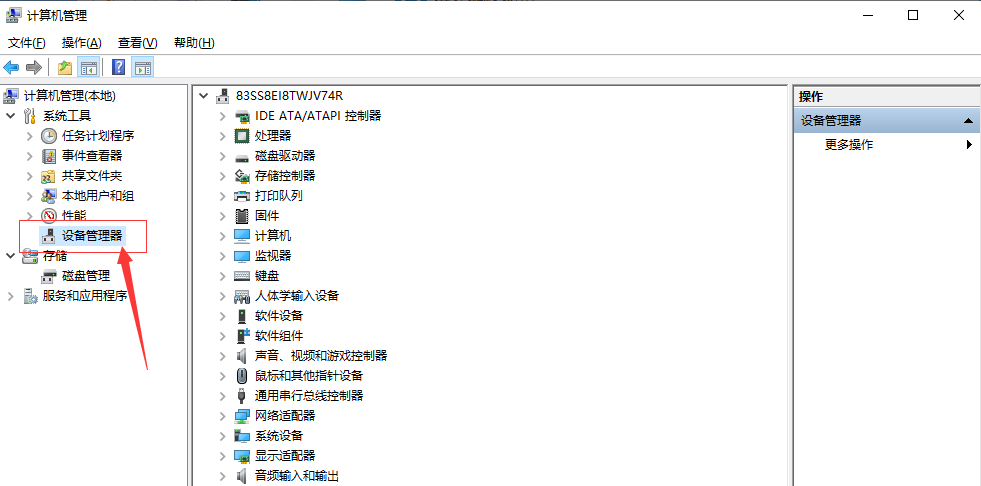The height and width of the screenshot is (486, 981).
Task: Expand 服务和应用程序 in the sidebar
Action: [x=11, y=296]
